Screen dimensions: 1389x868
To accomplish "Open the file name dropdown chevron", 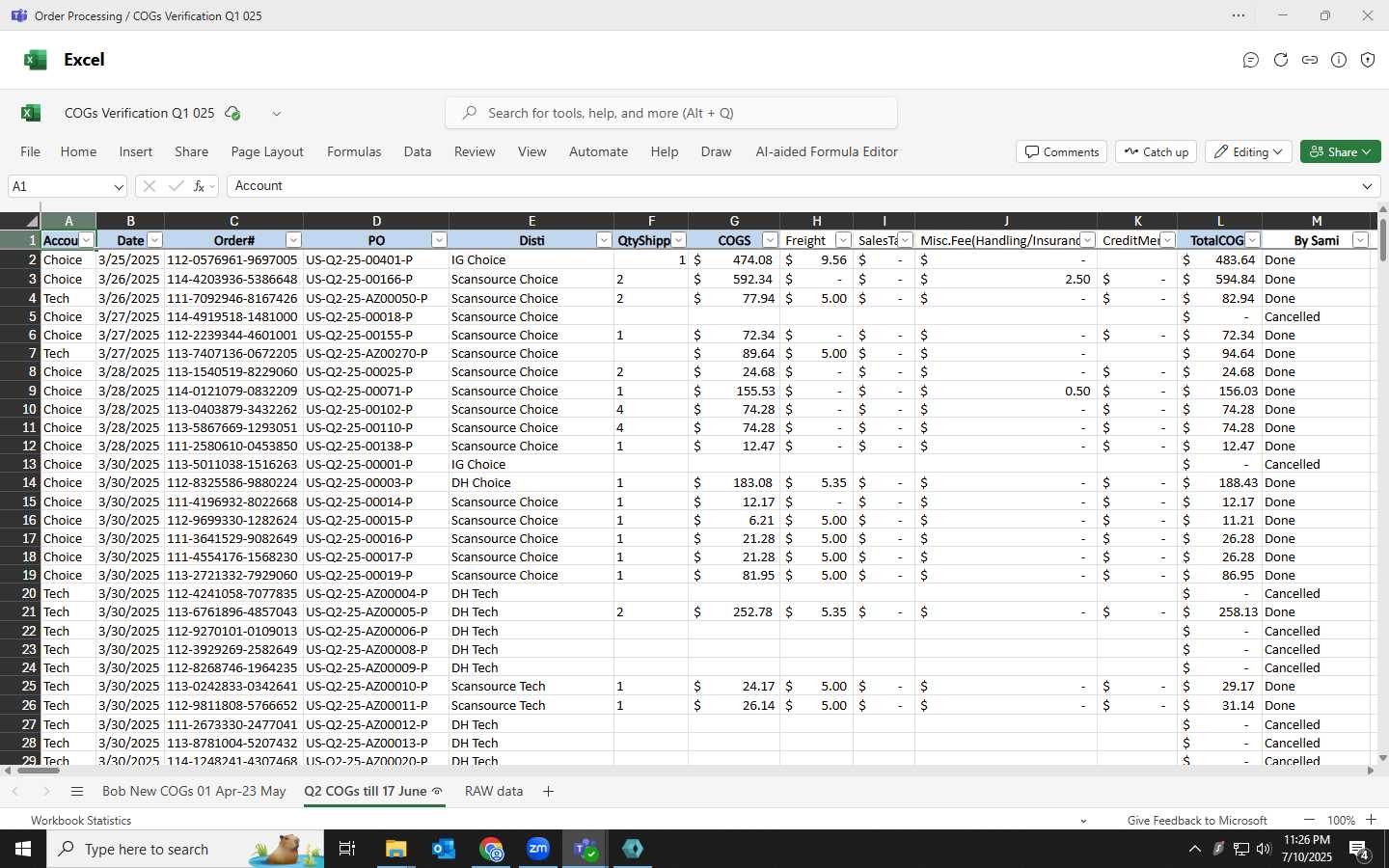I will pyautogui.click(x=277, y=113).
